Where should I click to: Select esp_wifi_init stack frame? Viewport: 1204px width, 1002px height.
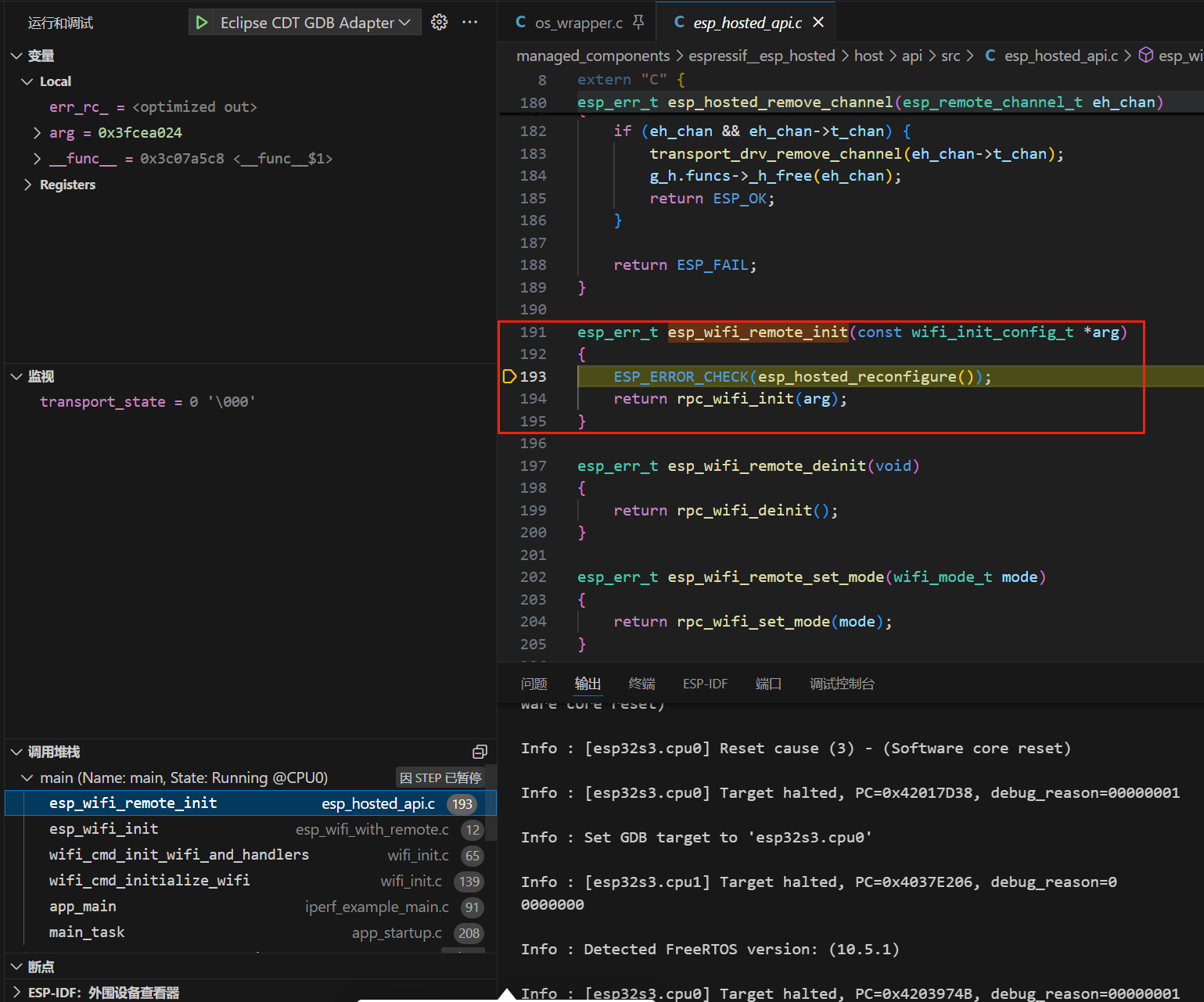(104, 829)
